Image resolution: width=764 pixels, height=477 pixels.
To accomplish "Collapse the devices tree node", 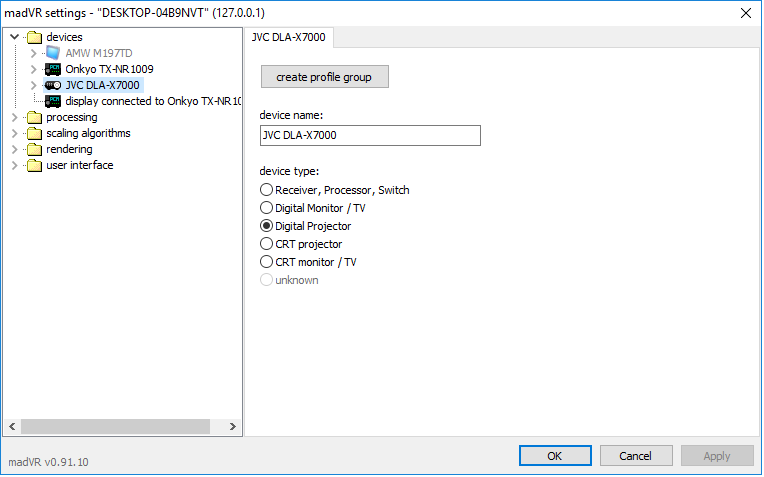I will 15,37.
